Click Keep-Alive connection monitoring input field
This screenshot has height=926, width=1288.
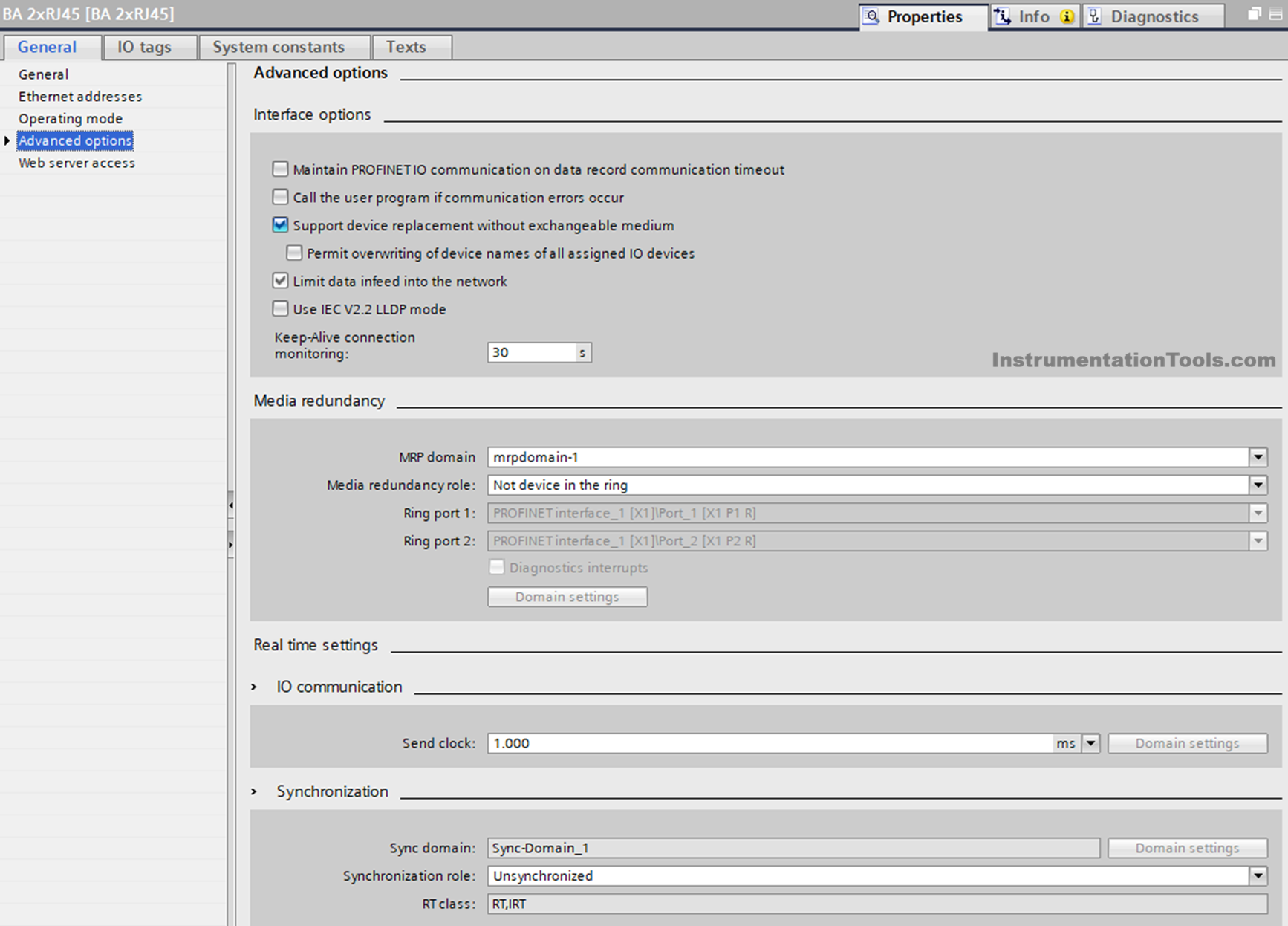[532, 352]
